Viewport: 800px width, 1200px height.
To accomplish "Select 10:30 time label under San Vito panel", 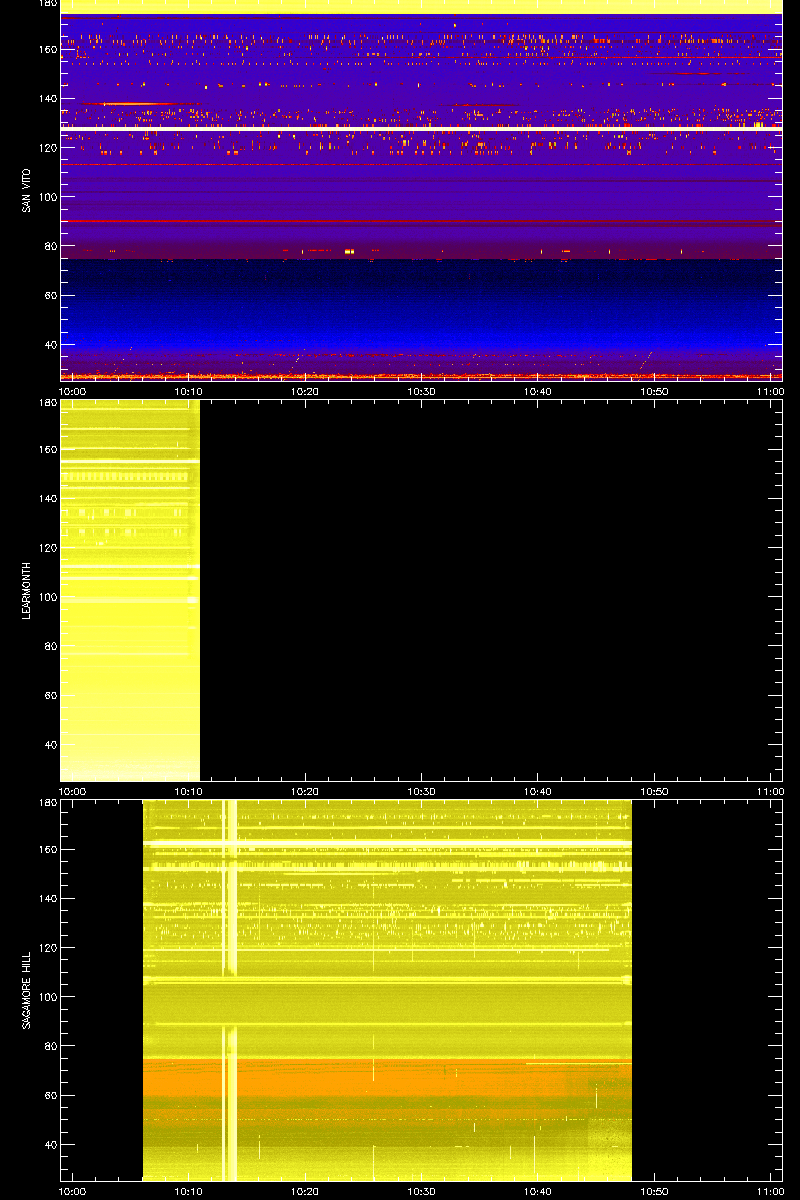I will [x=422, y=392].
